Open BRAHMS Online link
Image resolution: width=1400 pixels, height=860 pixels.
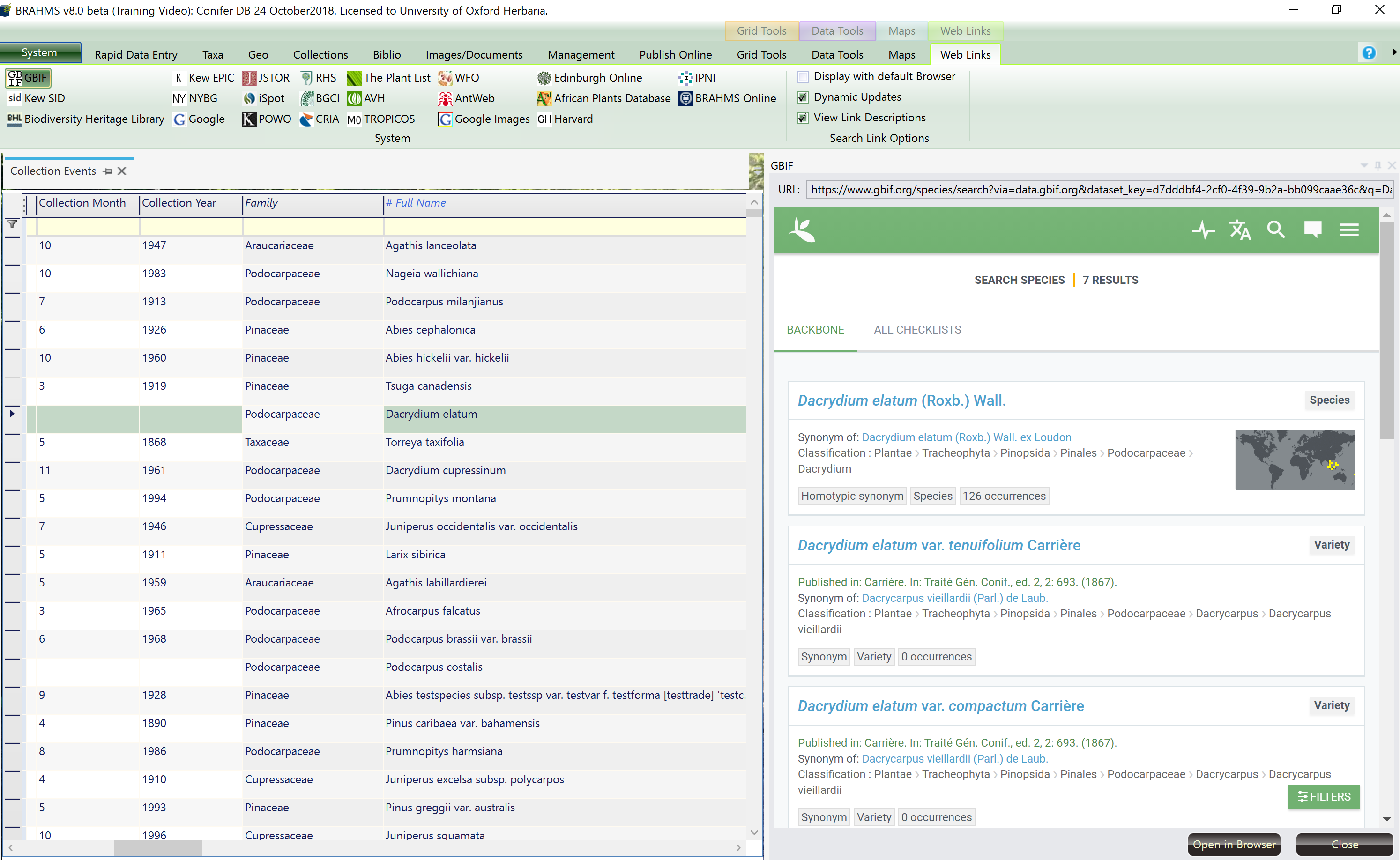[x=727, y=98]
